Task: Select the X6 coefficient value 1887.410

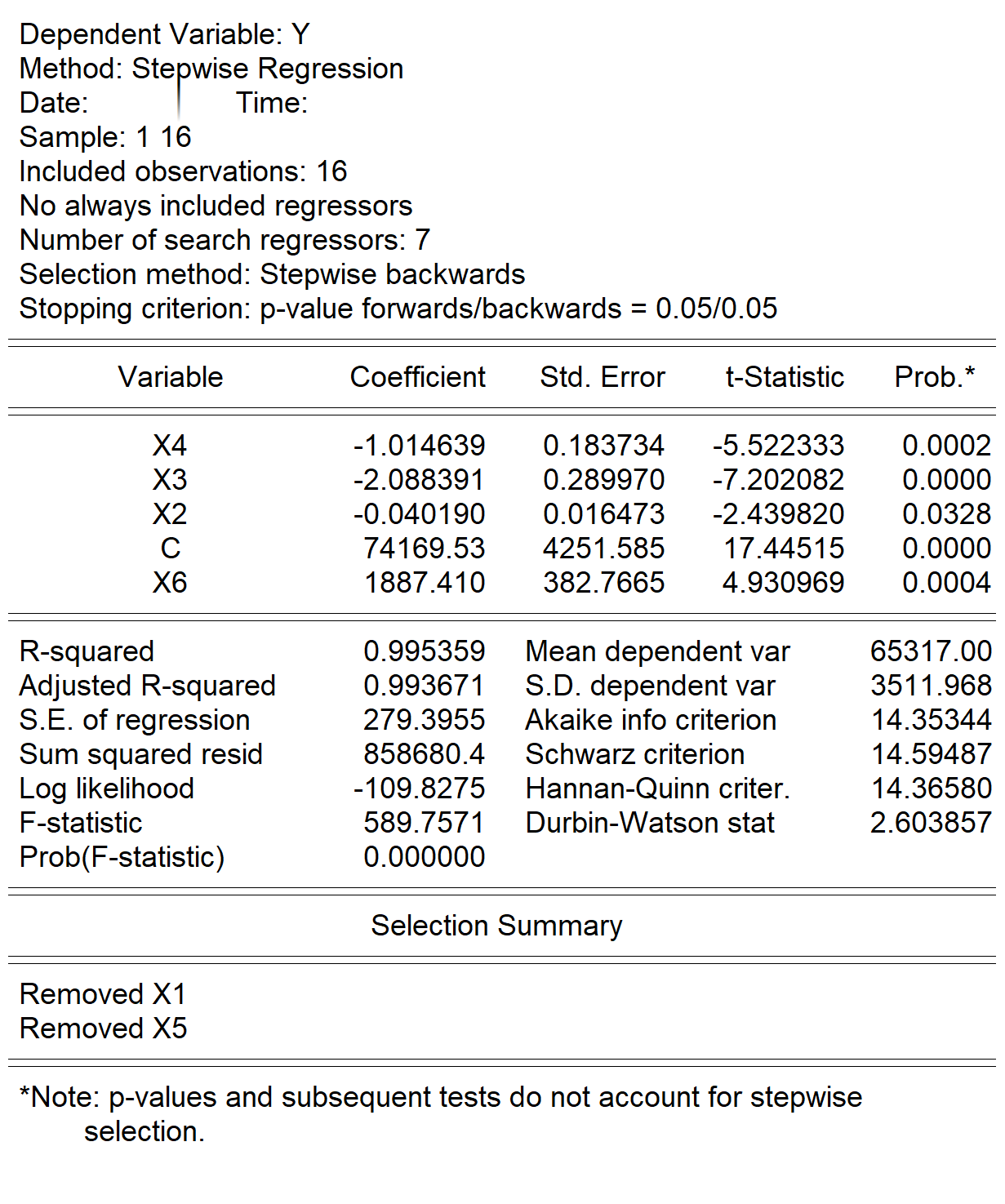Action: pyautogui.click(x=425, y=583)
